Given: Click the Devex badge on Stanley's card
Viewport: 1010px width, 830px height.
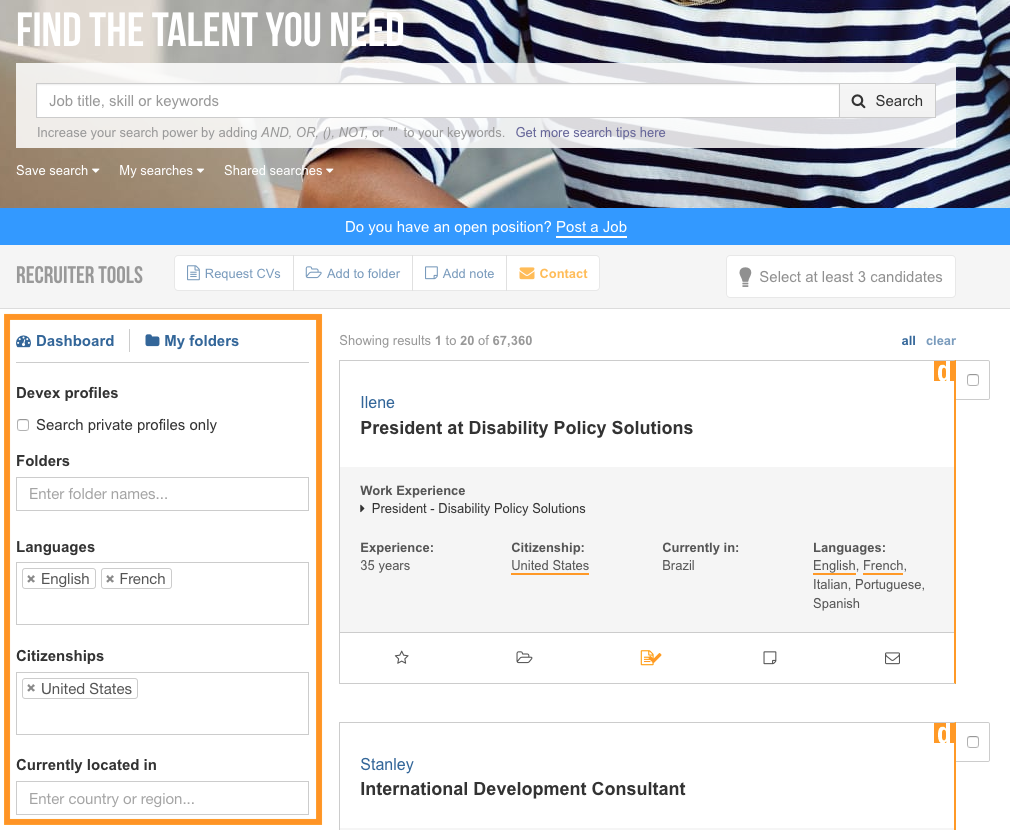Looking at the screenshot, I should (943, 733).
